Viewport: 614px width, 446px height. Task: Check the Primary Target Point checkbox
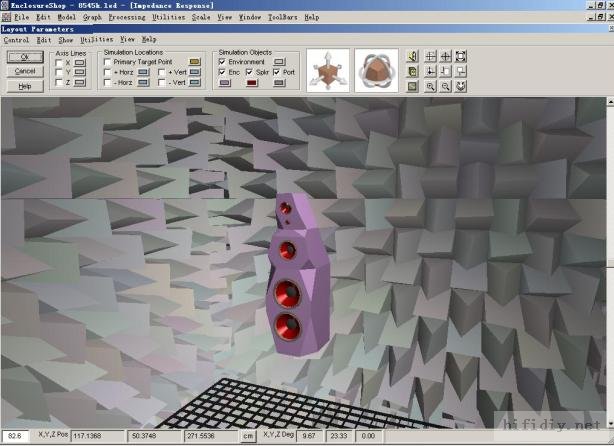(x=107, y=62)
